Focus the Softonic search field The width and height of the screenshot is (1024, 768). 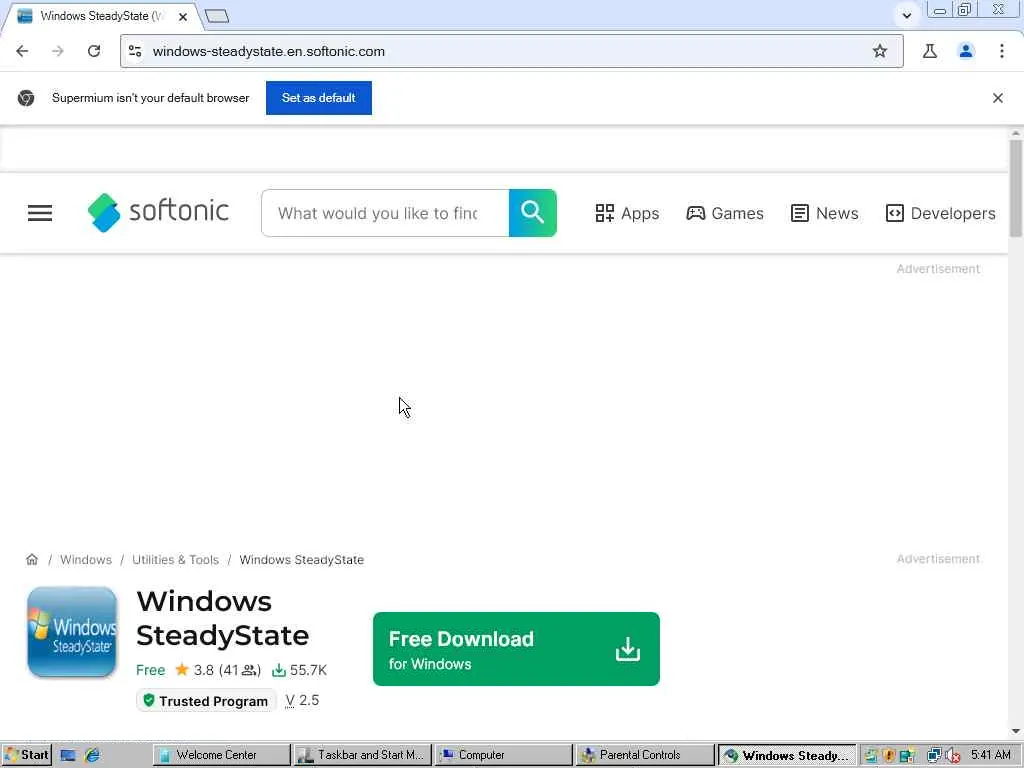click(x=385, y=213)
